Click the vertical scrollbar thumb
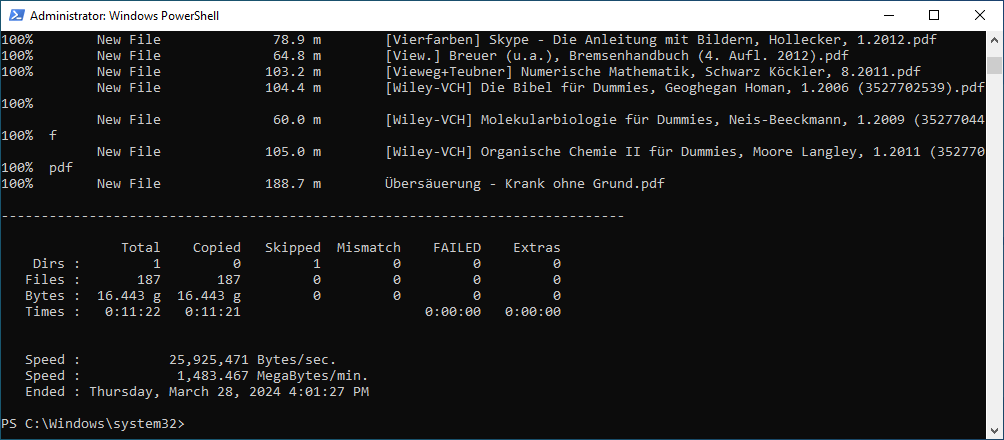1004x440 pixels. [994, 66]
